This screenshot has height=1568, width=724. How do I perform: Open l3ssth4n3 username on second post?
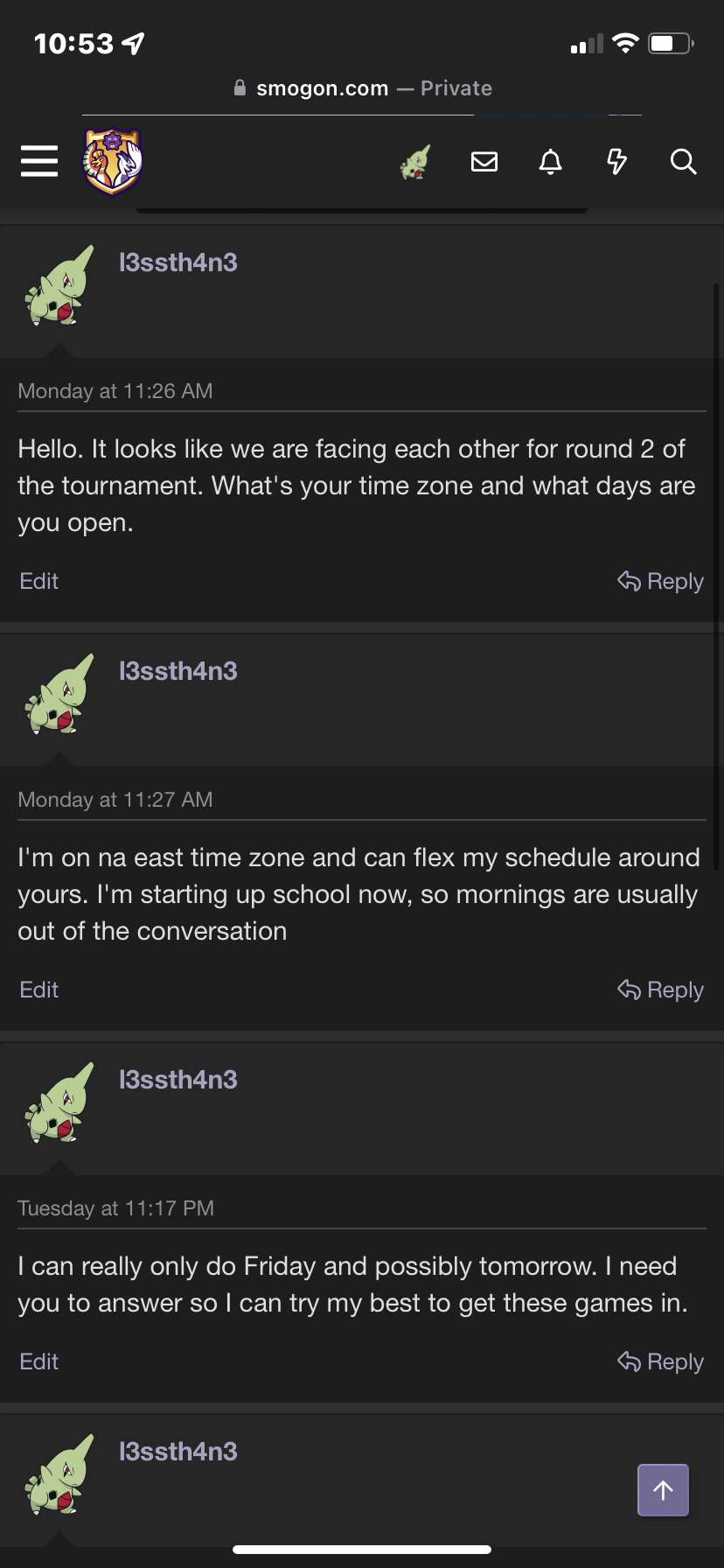(178, 671)
